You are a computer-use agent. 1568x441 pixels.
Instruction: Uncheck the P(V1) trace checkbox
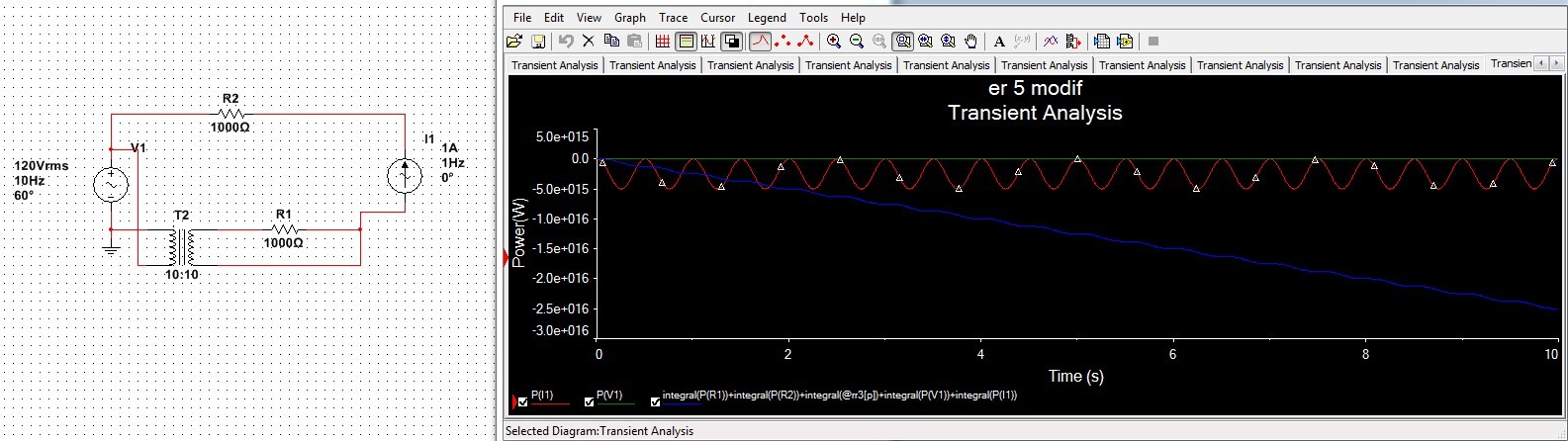point(590,402)
